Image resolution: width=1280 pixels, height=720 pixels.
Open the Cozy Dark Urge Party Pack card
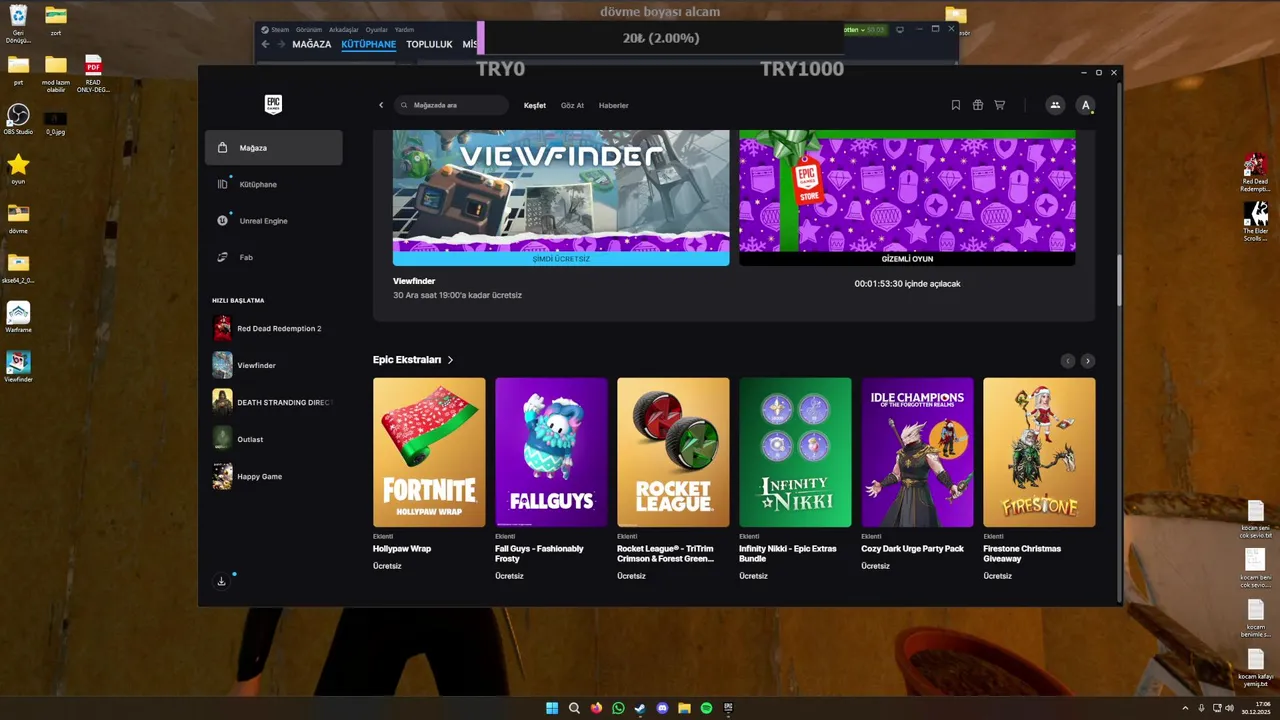[917, 452]
